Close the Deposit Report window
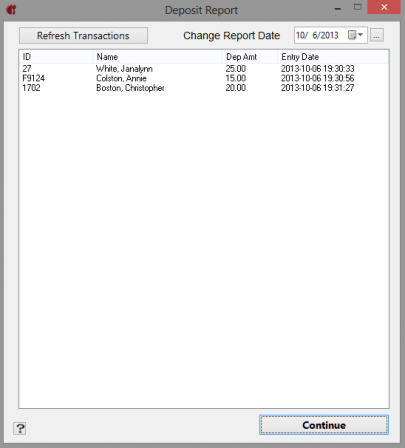 coord(384,7)
